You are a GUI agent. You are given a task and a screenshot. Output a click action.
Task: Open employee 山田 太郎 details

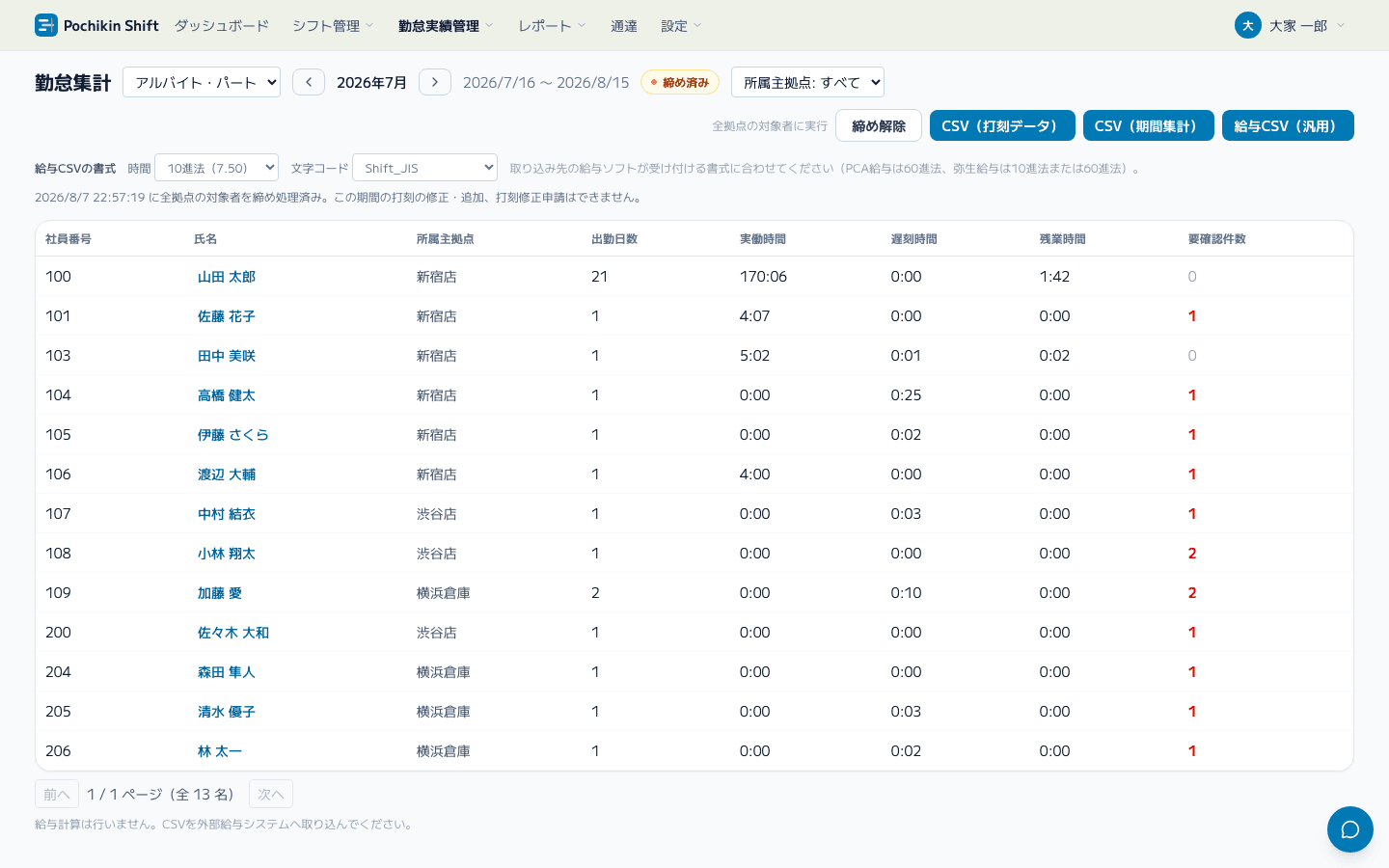pos(227,277)
